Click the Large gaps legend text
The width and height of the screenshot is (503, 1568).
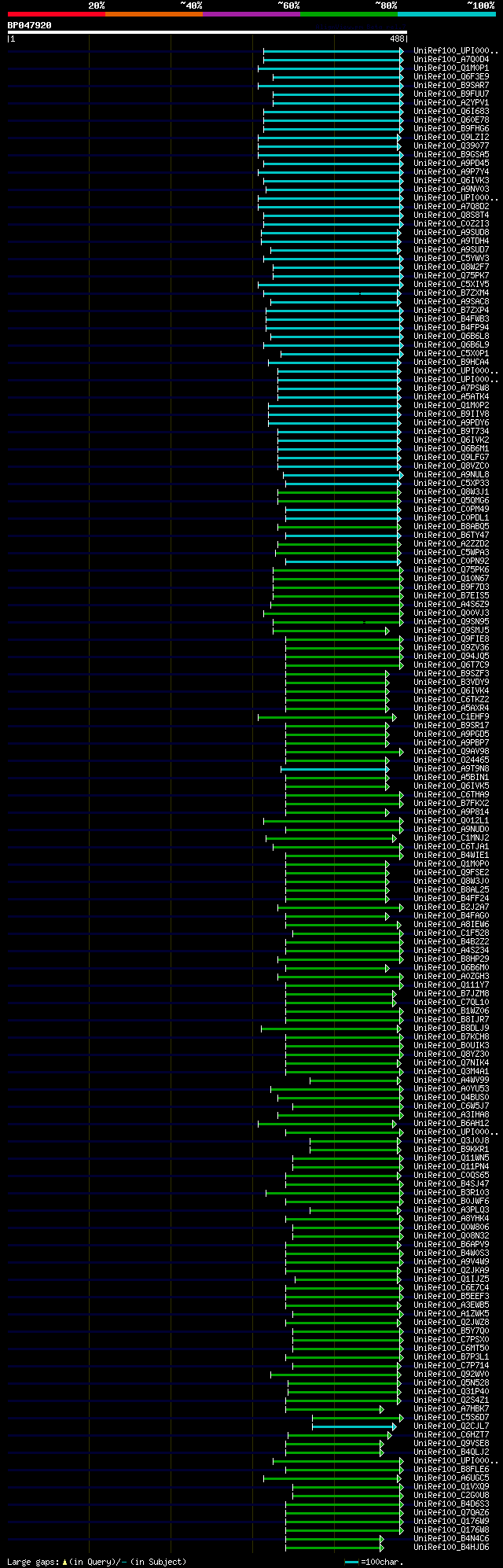pos(97,1562)
